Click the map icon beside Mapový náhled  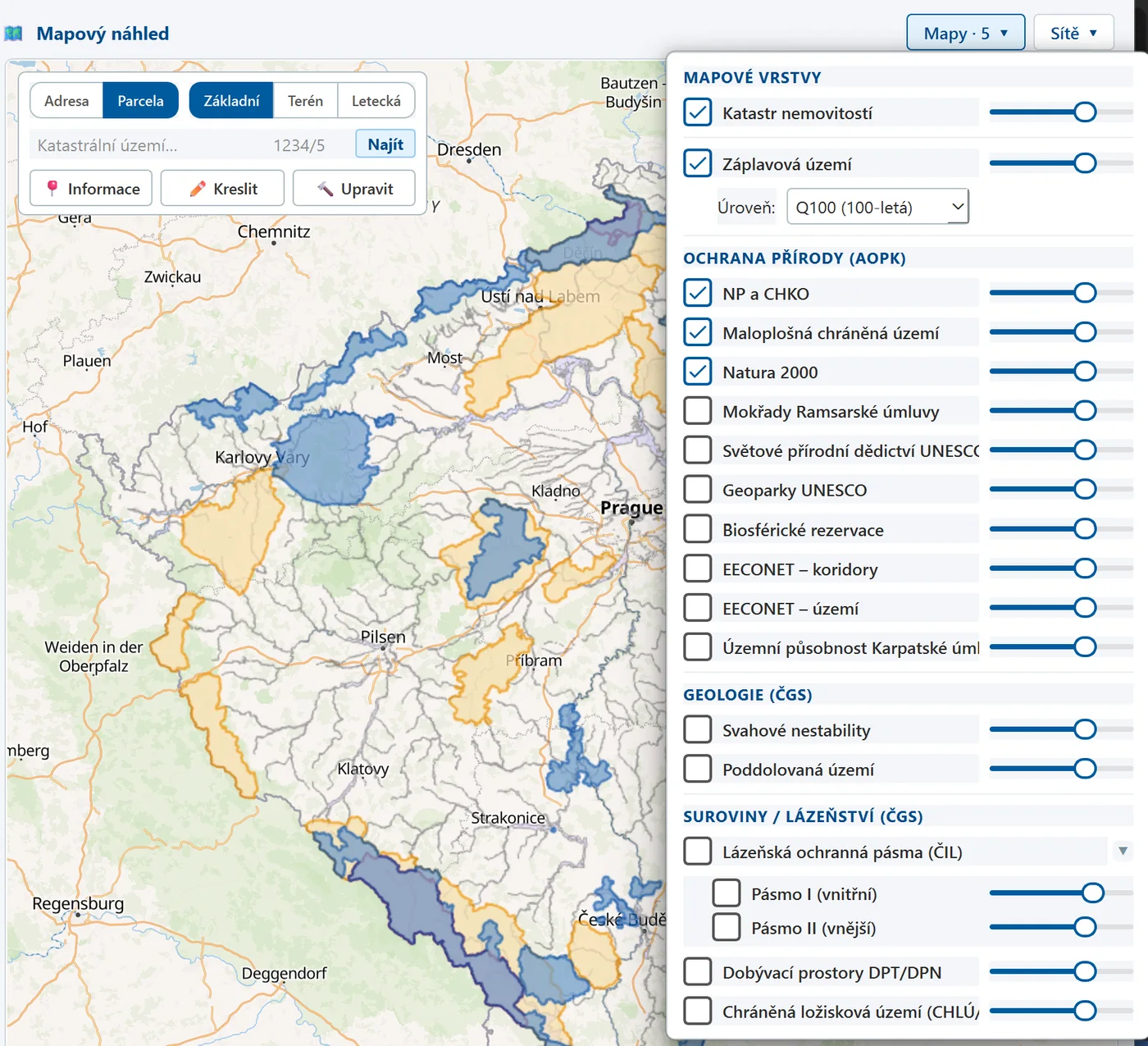13,34
